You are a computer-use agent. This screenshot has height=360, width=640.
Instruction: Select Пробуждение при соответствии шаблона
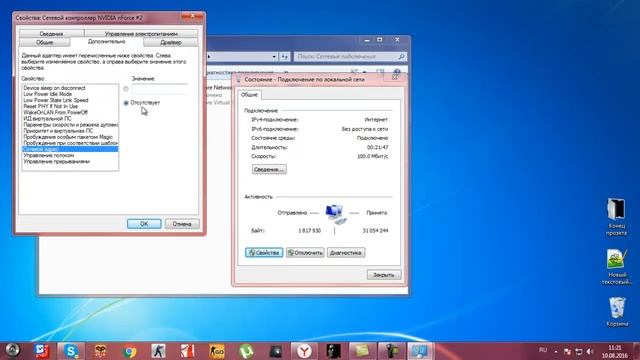point(70,143)
